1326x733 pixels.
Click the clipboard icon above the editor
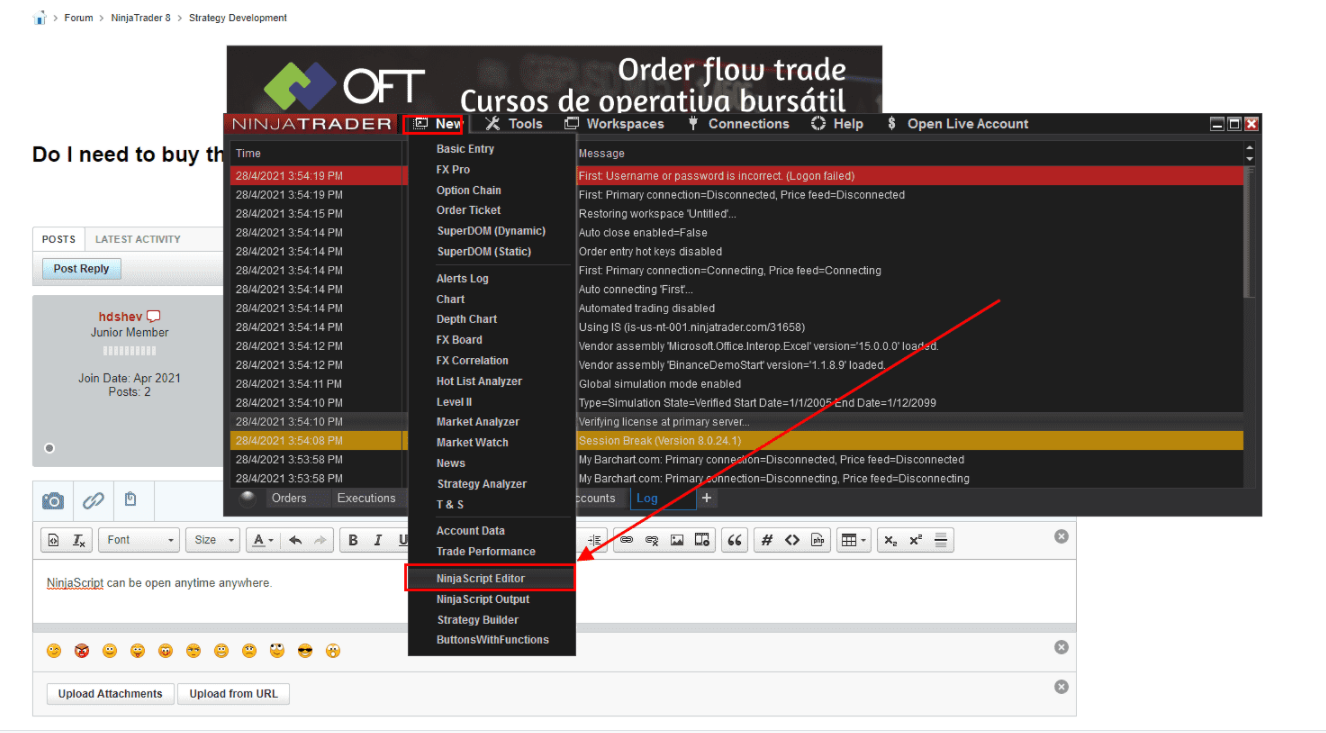(x=131, y=499)
